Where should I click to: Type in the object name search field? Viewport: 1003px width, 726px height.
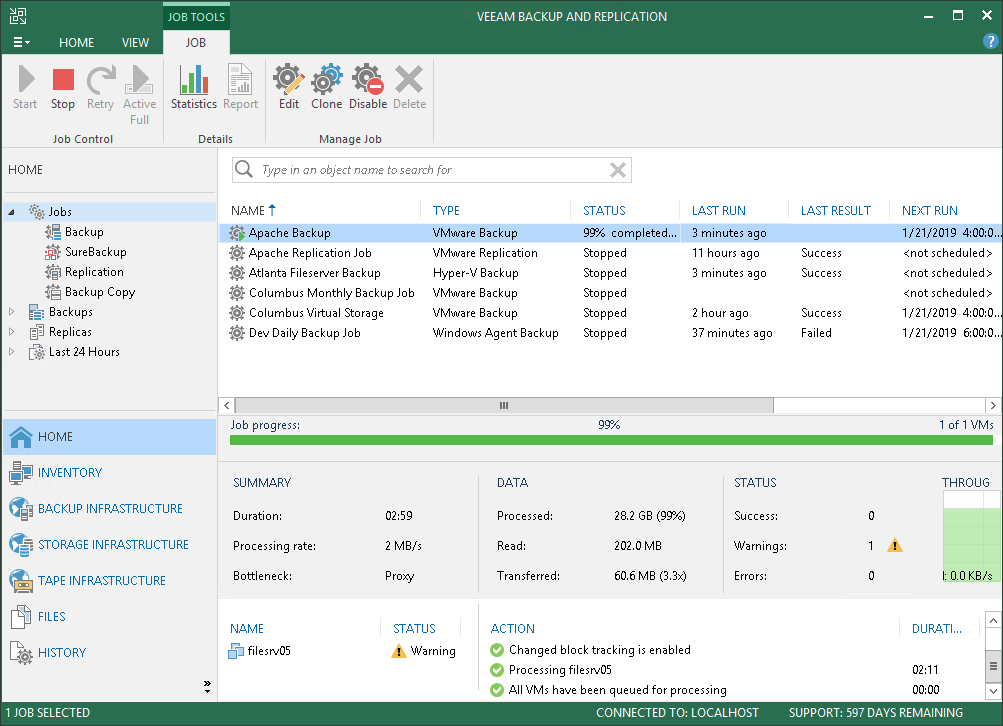(x=420, y=170)
